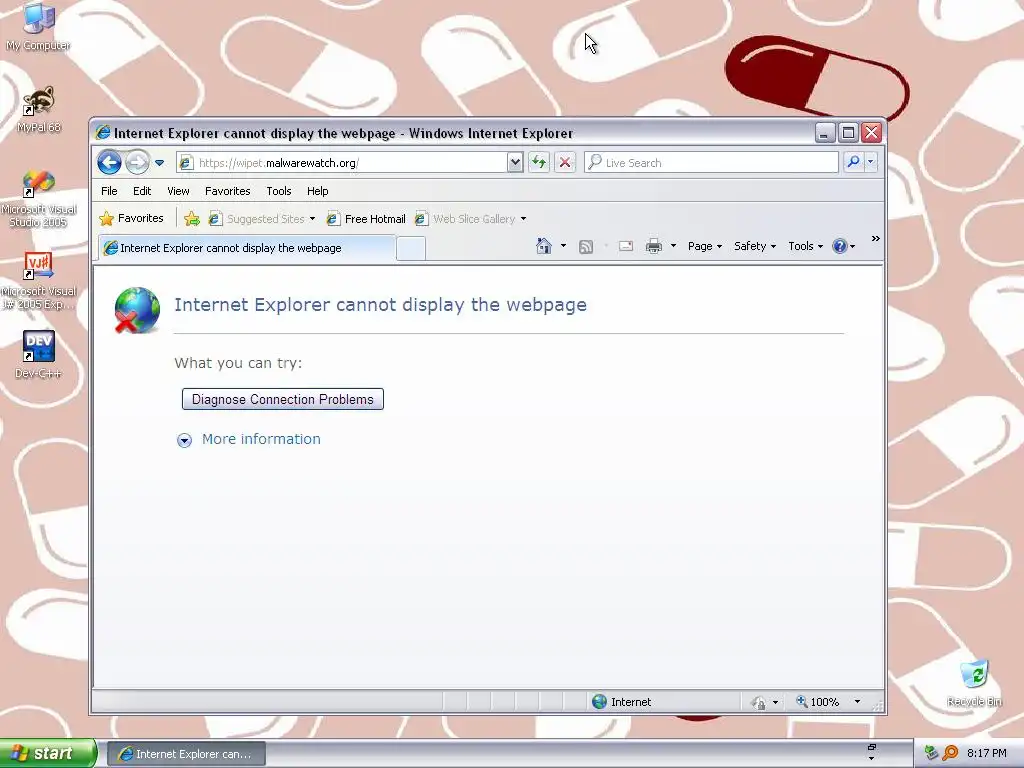
Task: Click the network connection tray icon
Action: click(x=931, y=753)
